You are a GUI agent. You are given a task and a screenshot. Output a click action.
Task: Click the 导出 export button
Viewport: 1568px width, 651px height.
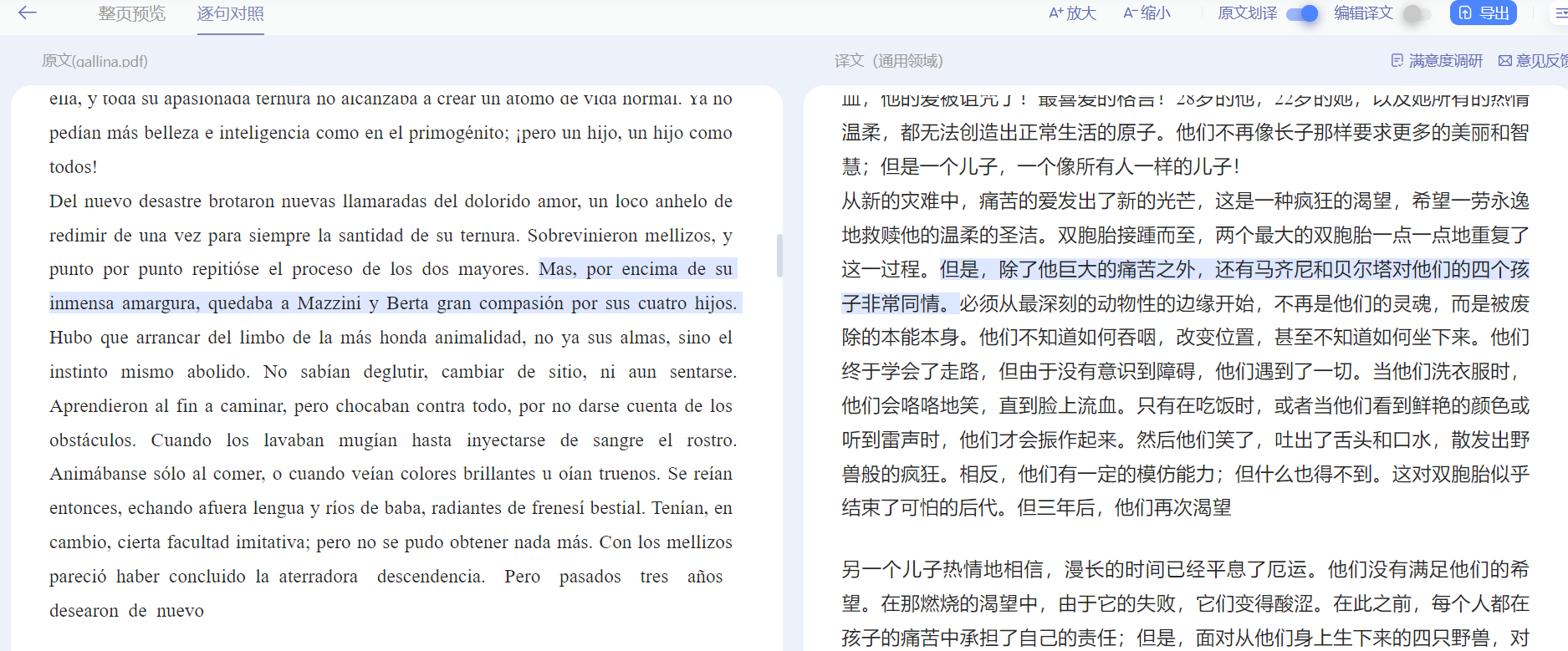(x=1484, y=13)
